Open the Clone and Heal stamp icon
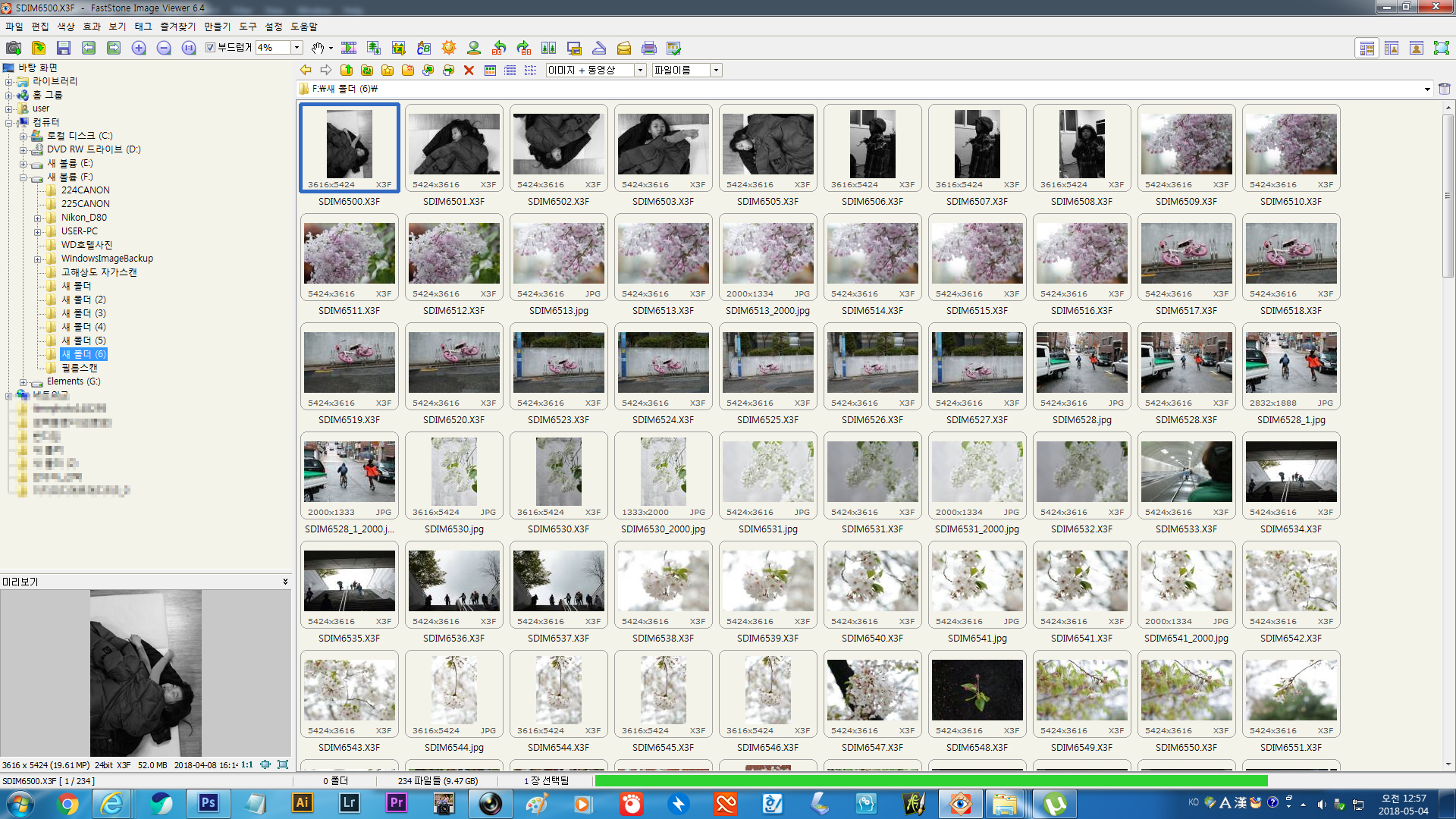Viewport: 1456px width, 819px height. [474, 48]
